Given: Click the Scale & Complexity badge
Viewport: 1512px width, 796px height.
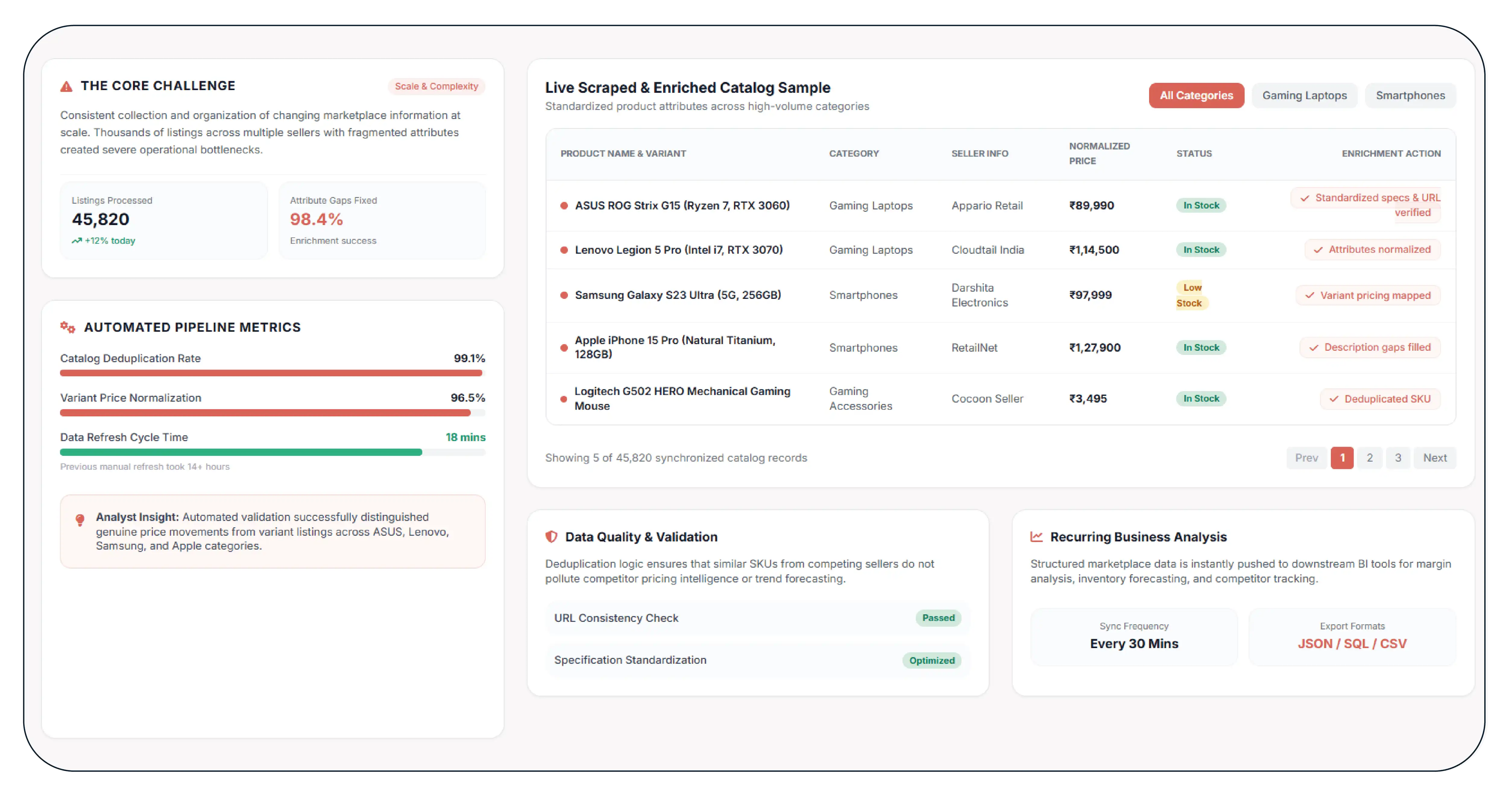Looking at the screenshot, I should (x=436, y=86).
